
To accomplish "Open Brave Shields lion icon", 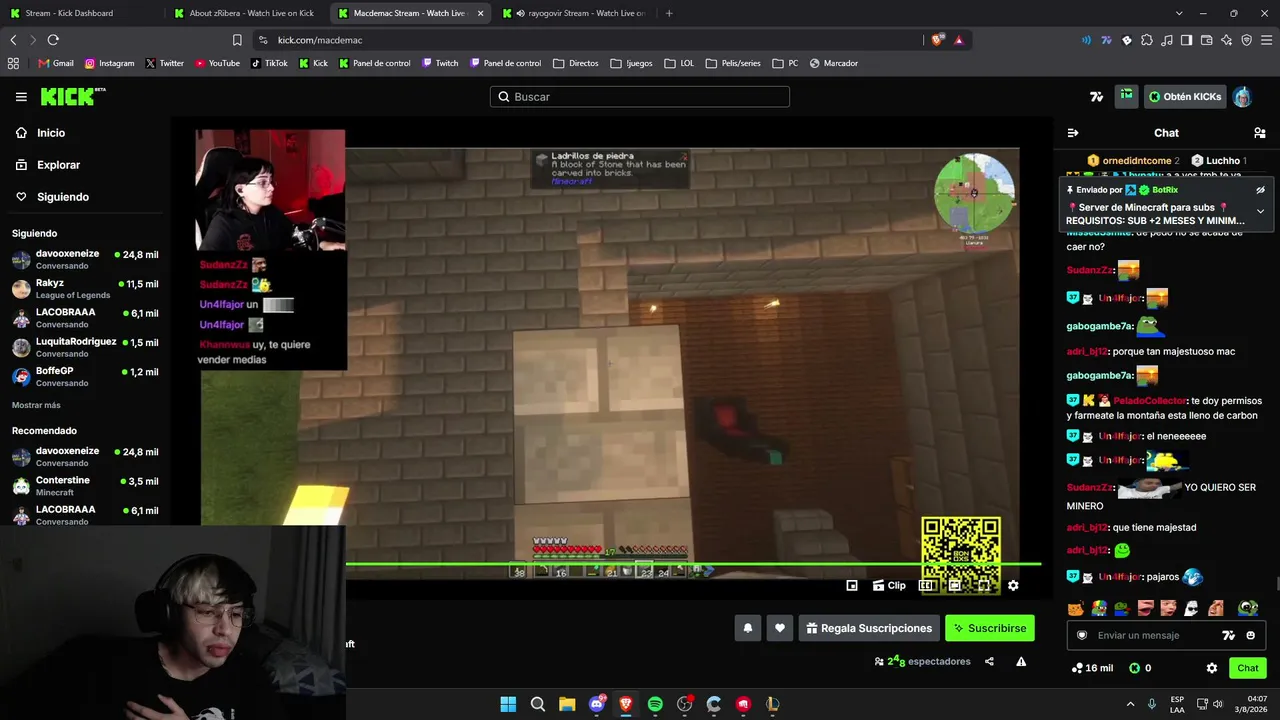I will [937, 40].
